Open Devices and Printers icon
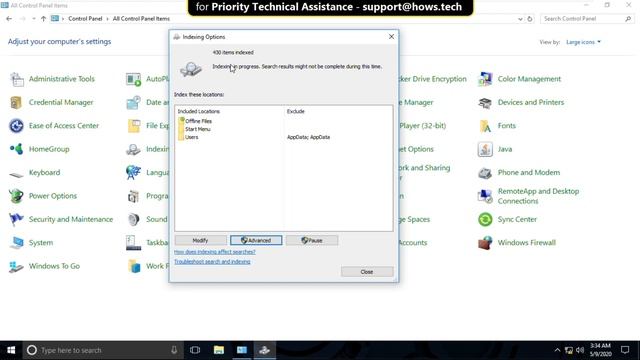The image size is (640, 360). click(485, 102)
